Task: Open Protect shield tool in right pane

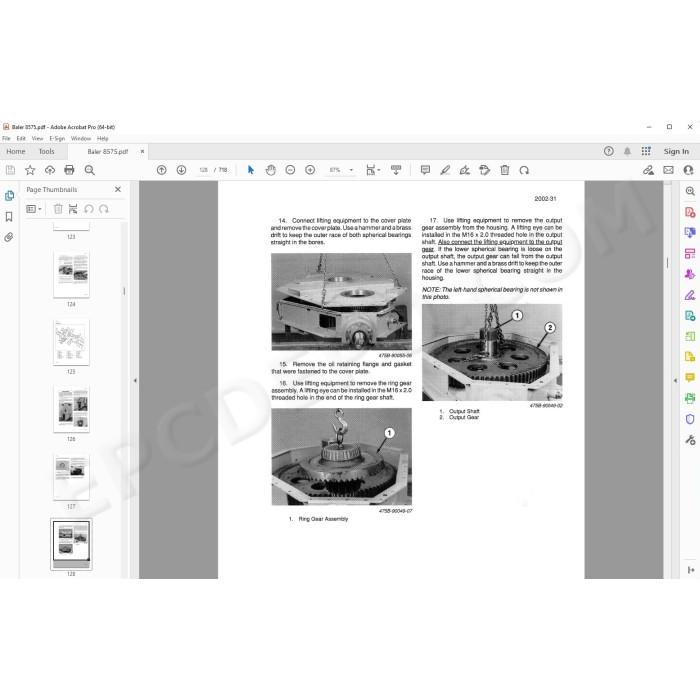Action: click(690, 419)
